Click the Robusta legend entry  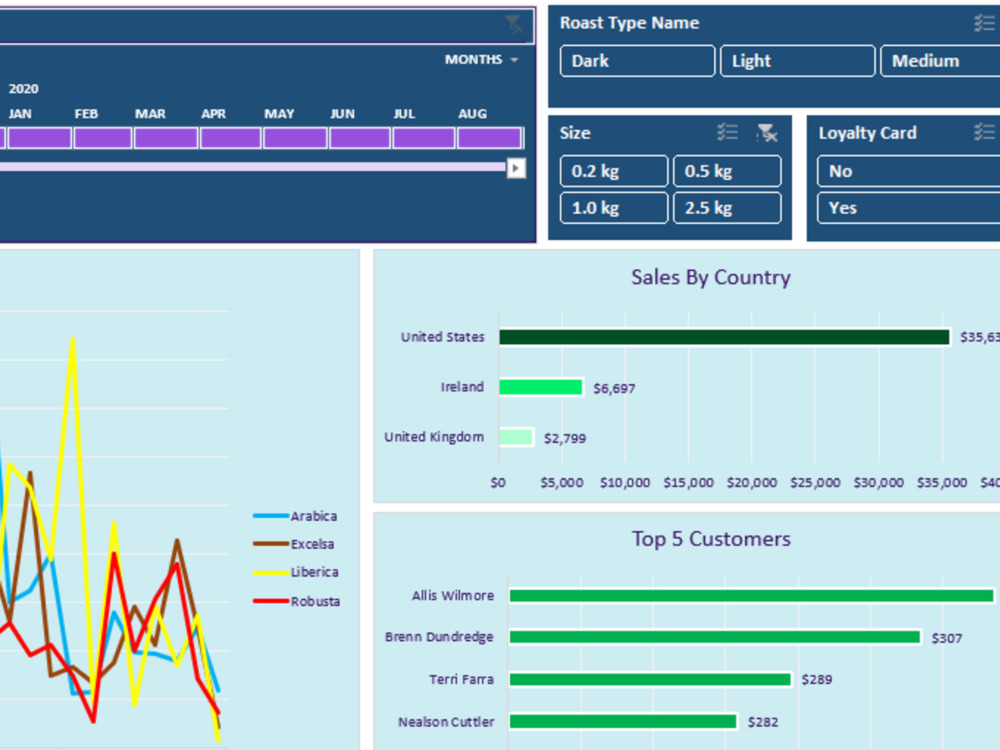click(297, 601)
